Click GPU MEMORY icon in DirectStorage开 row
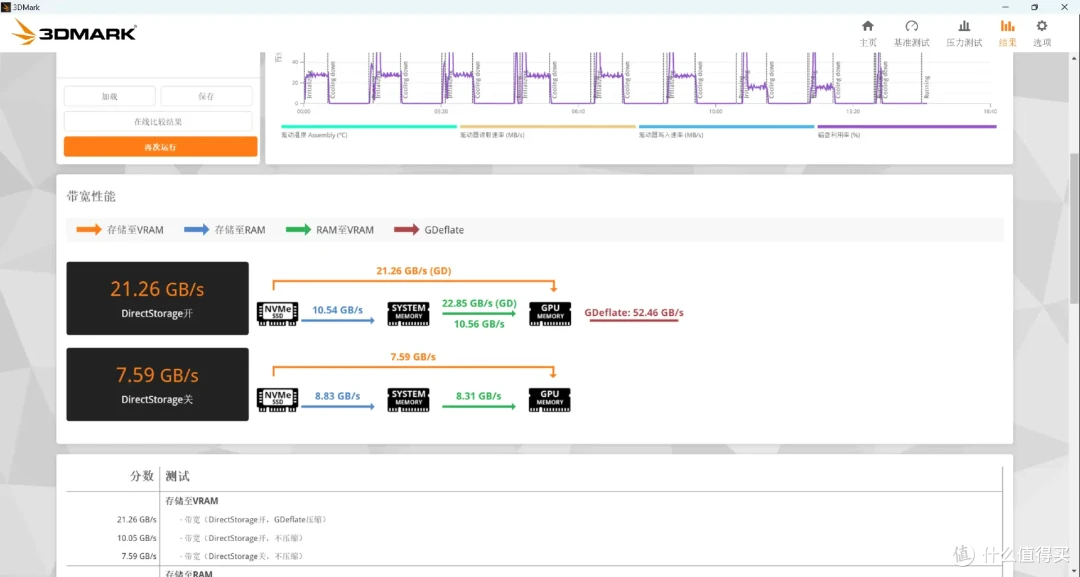Image resolution: width=1080 pixels, height=577 pixels. click(550, 313)
